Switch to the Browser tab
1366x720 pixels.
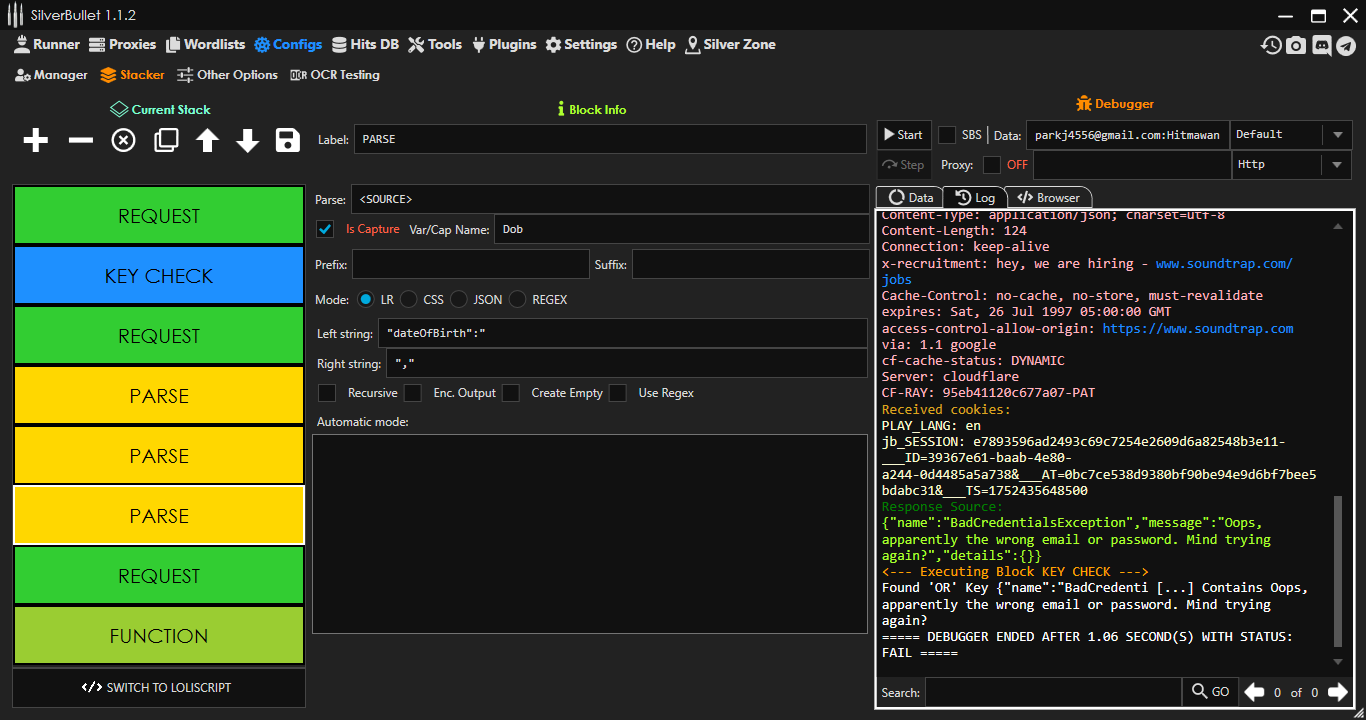pyautogui.click(x=1049, y=198)
